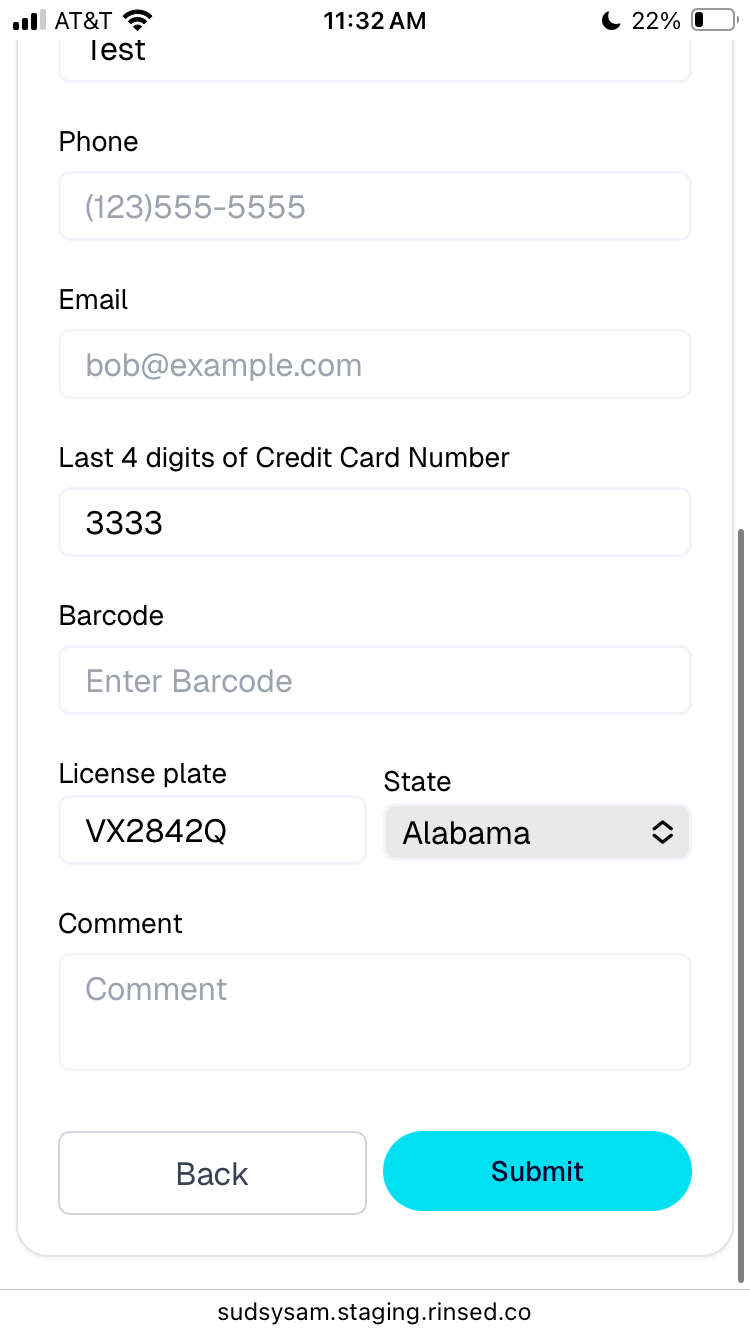Go back using the Back button
750x1334 pixels.
coord(212,1173)
